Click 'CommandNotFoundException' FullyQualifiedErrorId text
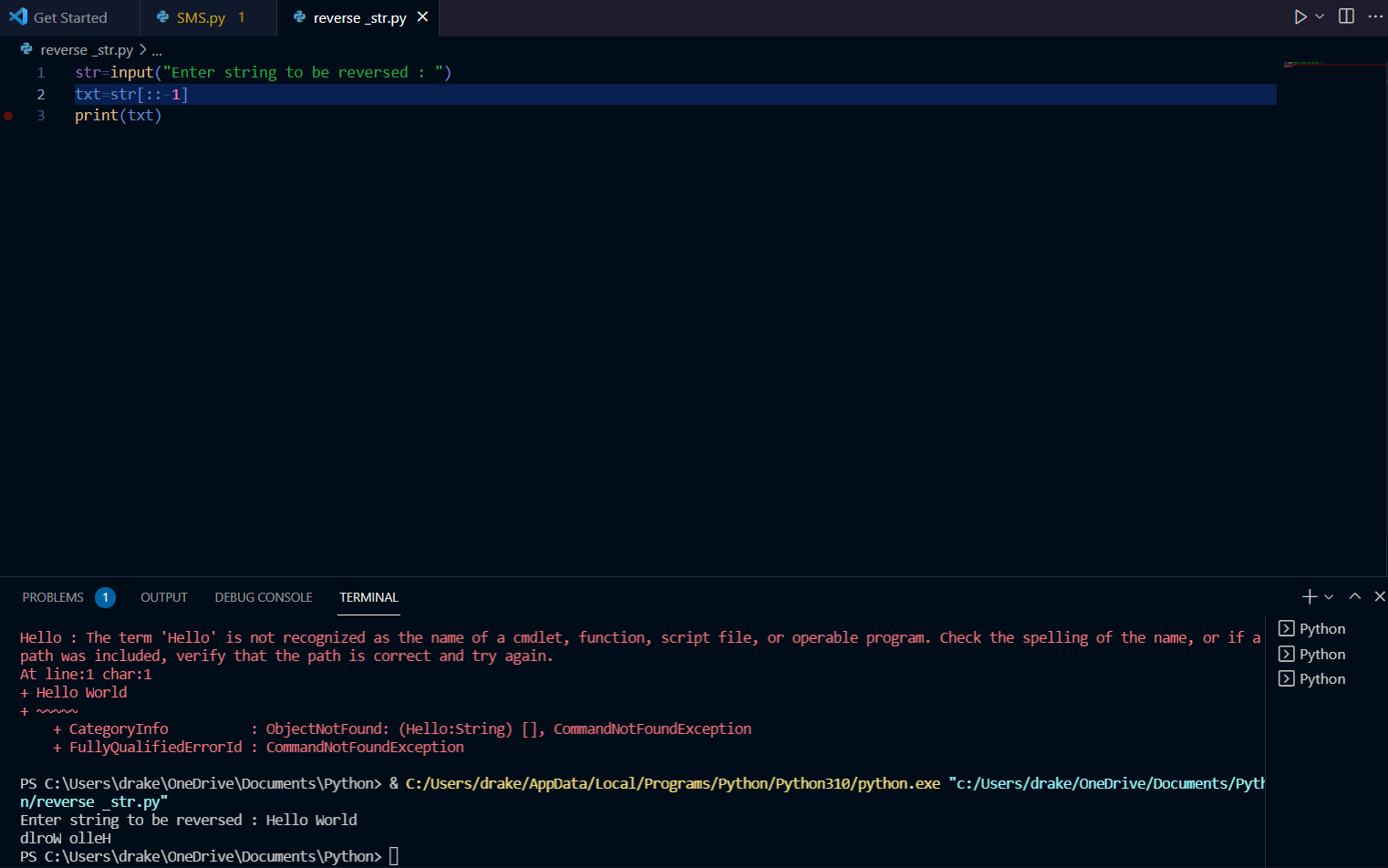1388x868 pixels. pyautogui.click(x=365, y=747)
